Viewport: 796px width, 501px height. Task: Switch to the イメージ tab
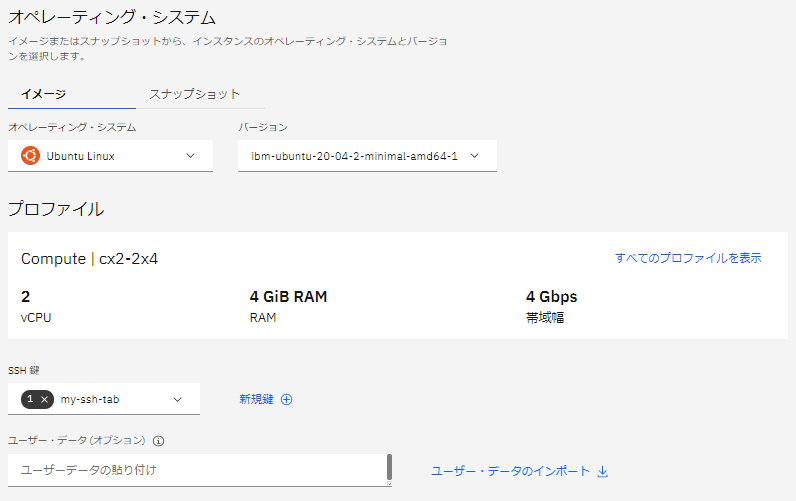pyautogui.click(x=43, y=94)
